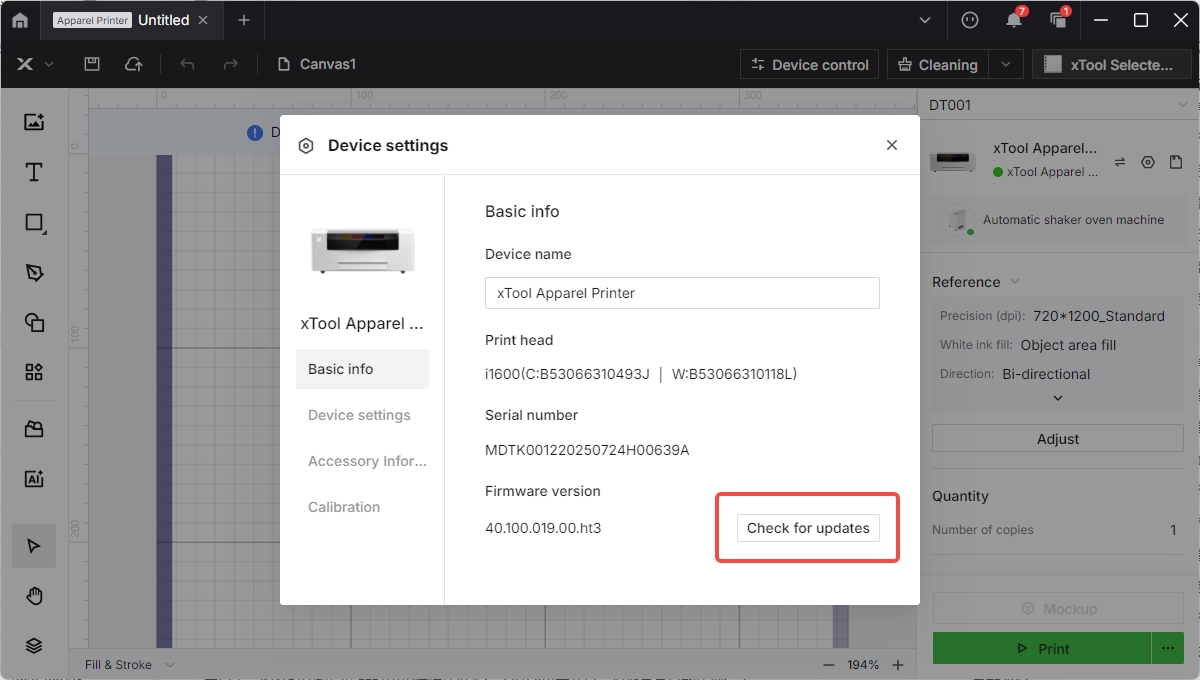The image size is (1200, 680).
Task: Click the Number of copies value
Action: tap(1174, 530)
